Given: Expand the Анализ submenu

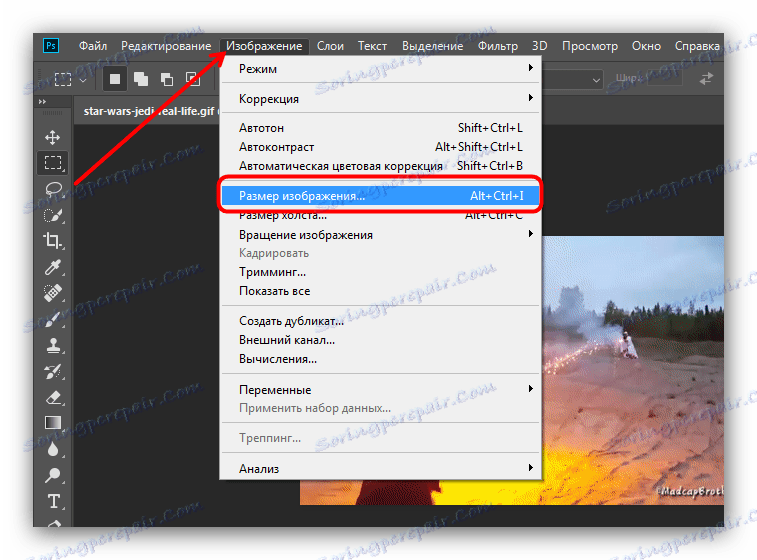Looking at the screenshot, I should [380, 468].
